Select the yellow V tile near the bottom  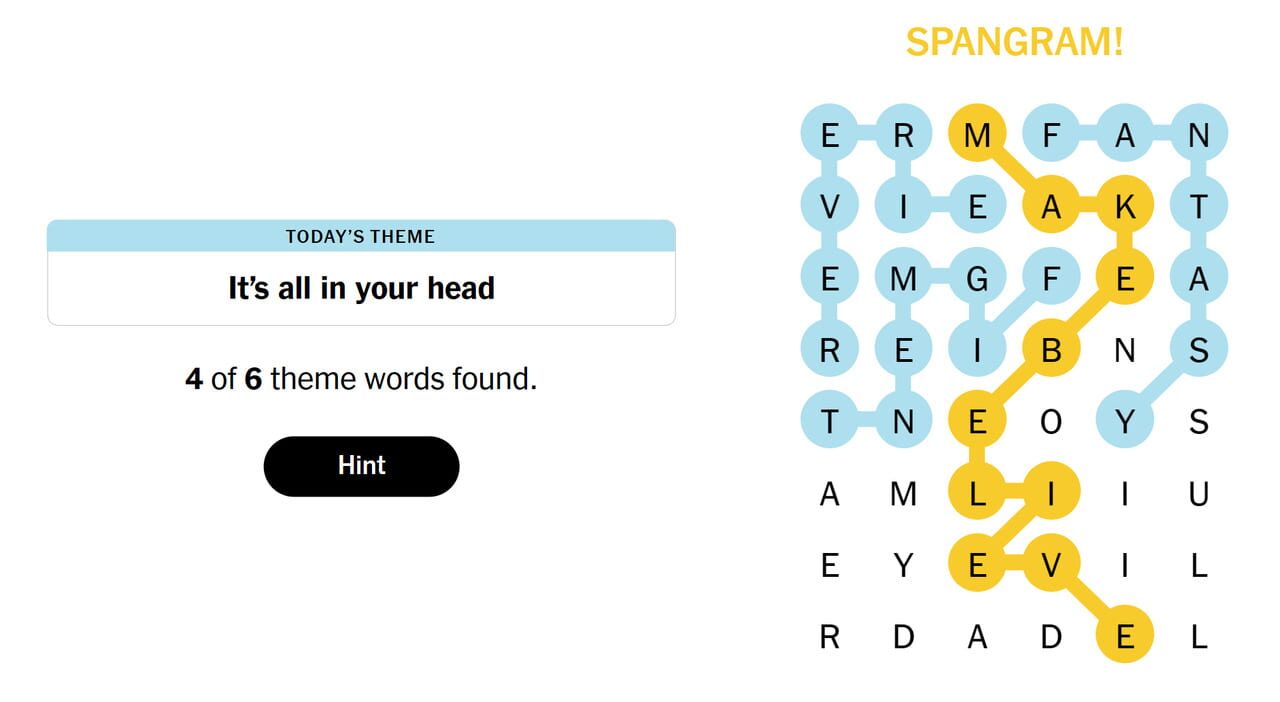[1051, 566]
